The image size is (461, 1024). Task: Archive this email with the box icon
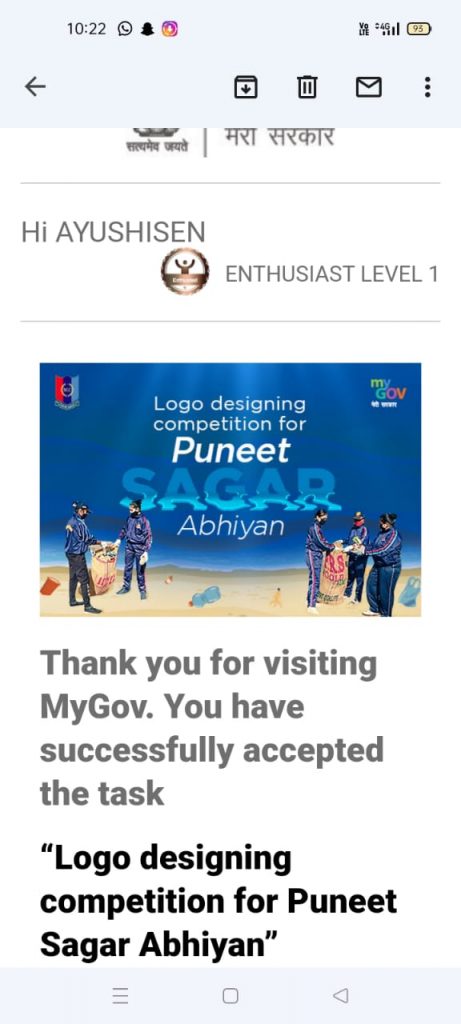coord(246,86)
